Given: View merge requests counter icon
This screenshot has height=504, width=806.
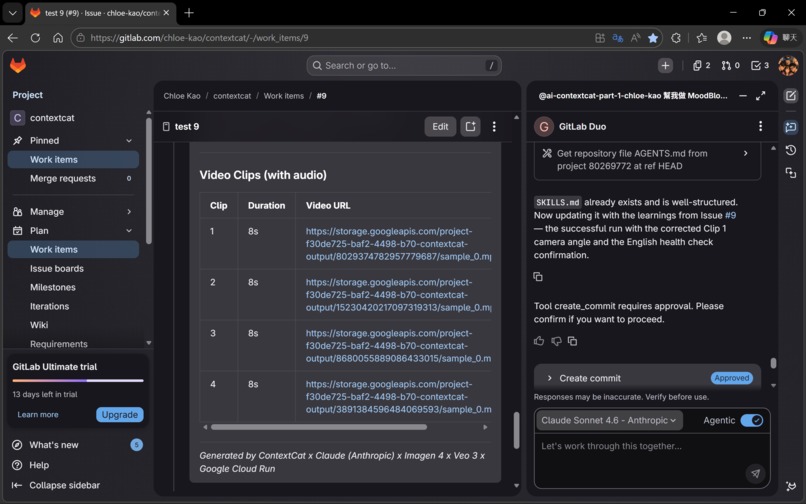Looking at the screenshot, I should pos(730,65).
